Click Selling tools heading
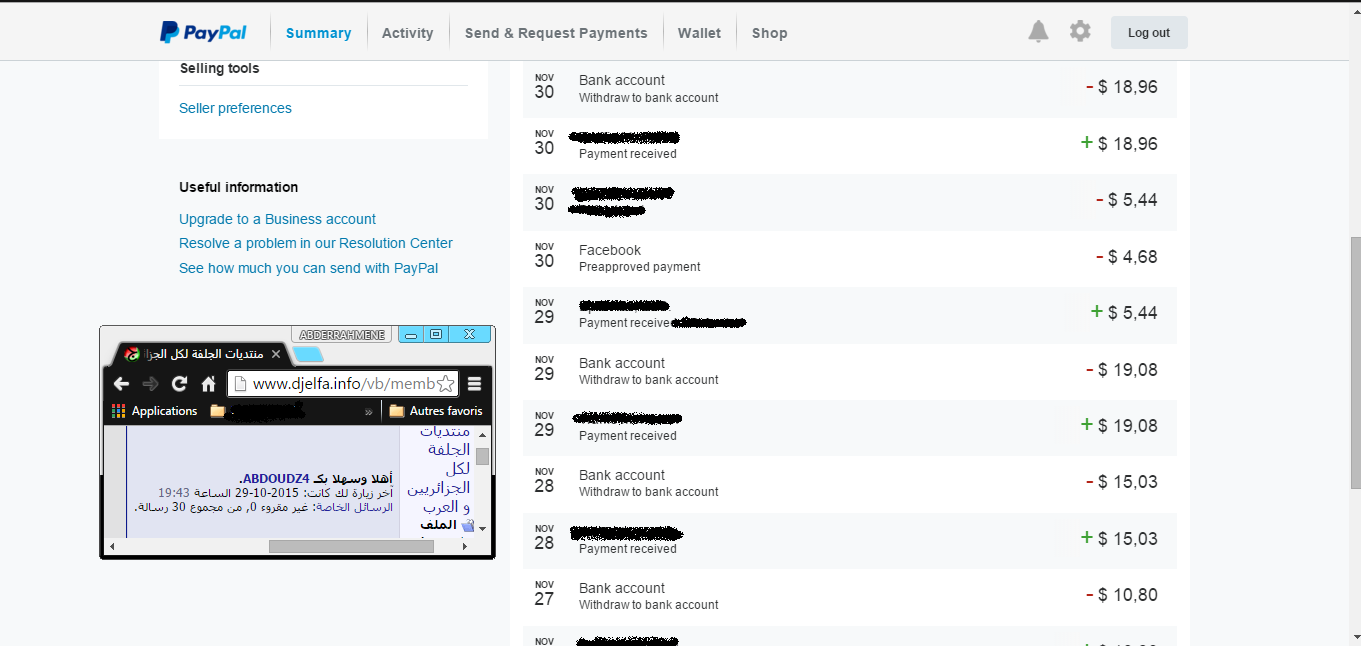 (x=219, y=68)
